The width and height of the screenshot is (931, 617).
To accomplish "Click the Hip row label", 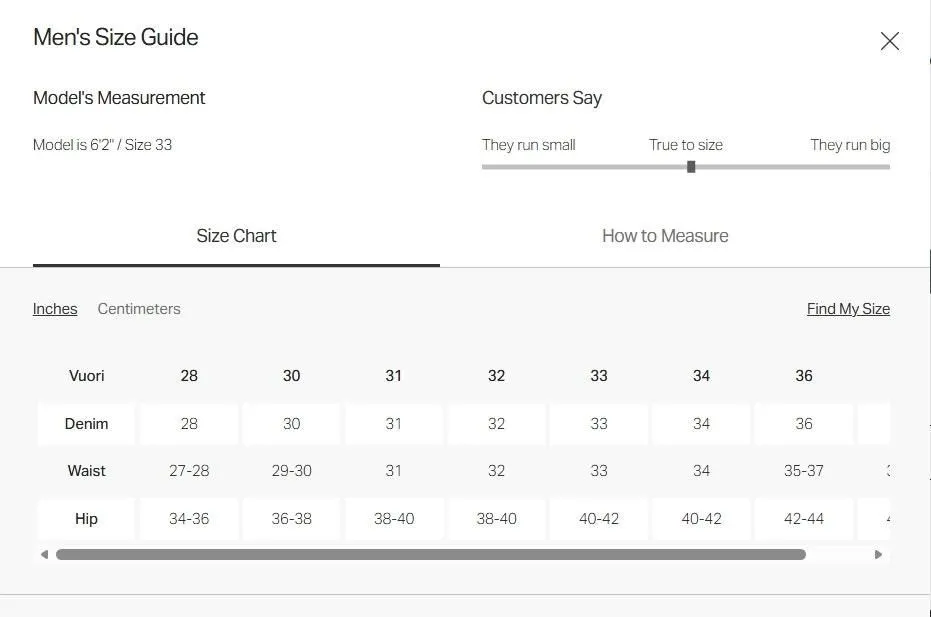I will 86,519.
